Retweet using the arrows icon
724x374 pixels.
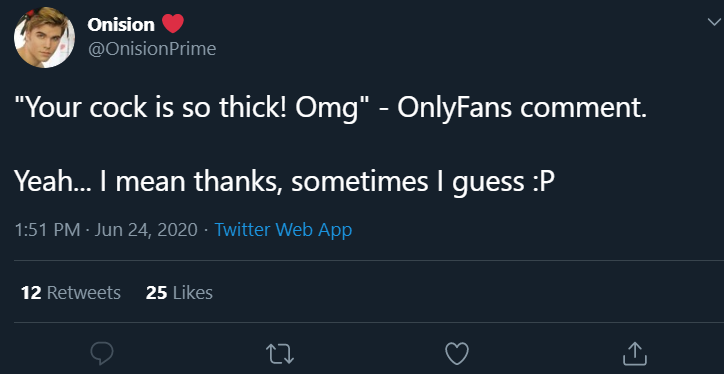pyautogui.click(x=280, y=354)
